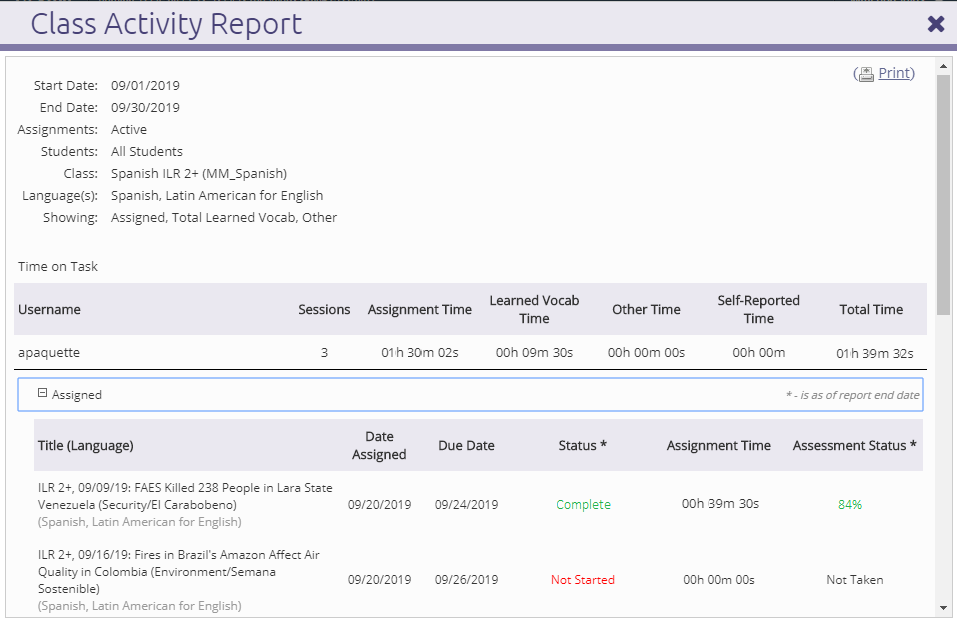Image resolution: width=957 pixels, height=621 pixels.
Task: Select the apaquette username row
Action: click(49, 353)
